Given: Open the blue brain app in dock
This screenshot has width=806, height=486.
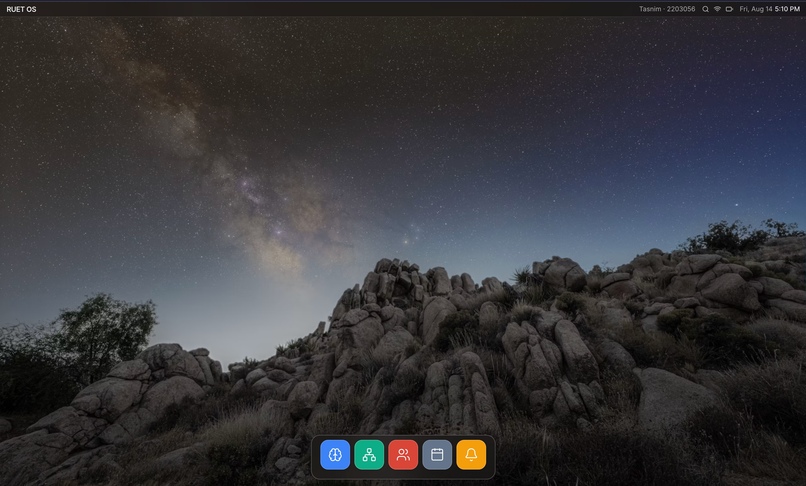Looking at the screenshot, I should tap(335, 455).
